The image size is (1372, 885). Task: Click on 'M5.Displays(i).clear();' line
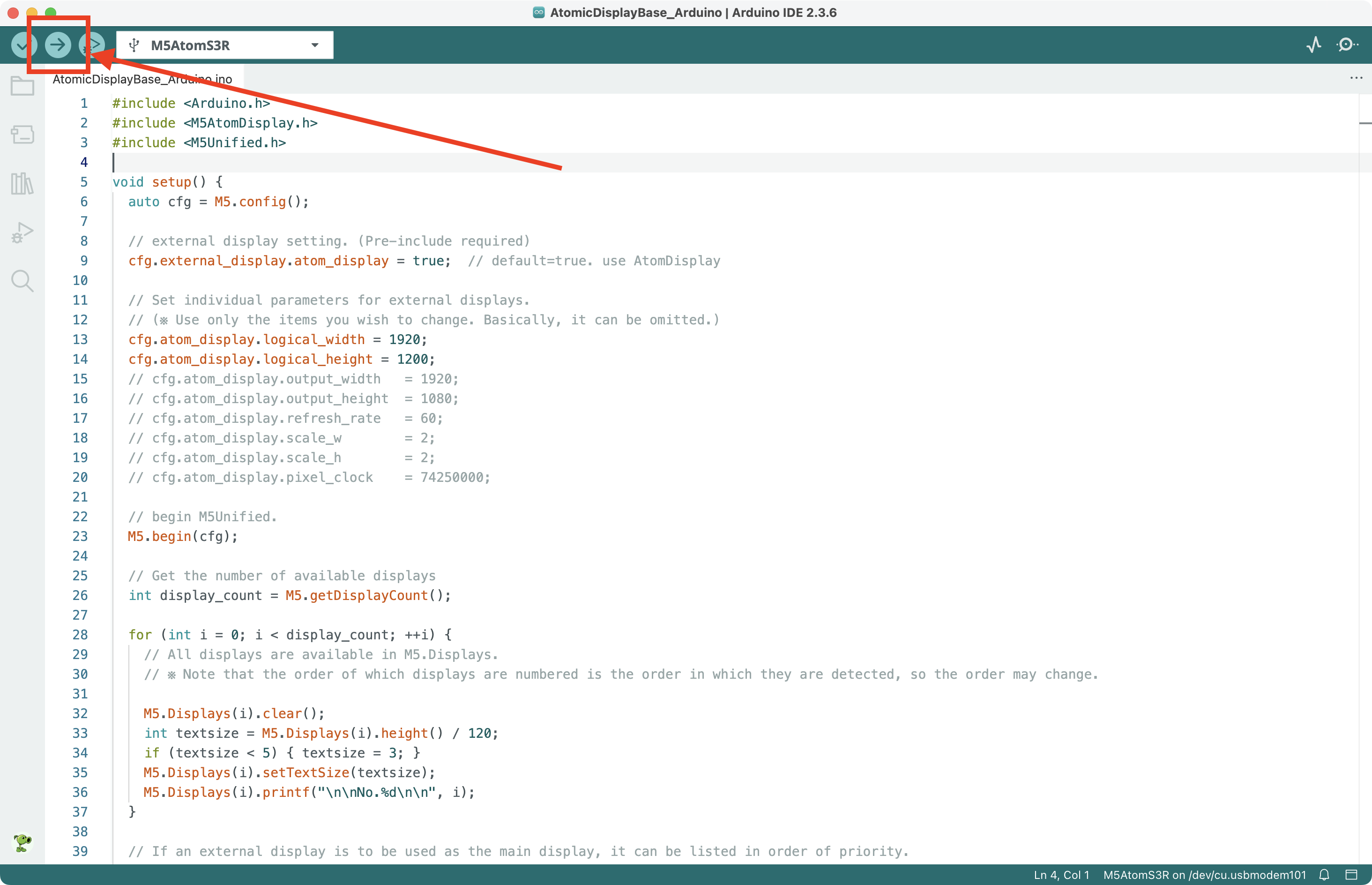pos(234,714)
